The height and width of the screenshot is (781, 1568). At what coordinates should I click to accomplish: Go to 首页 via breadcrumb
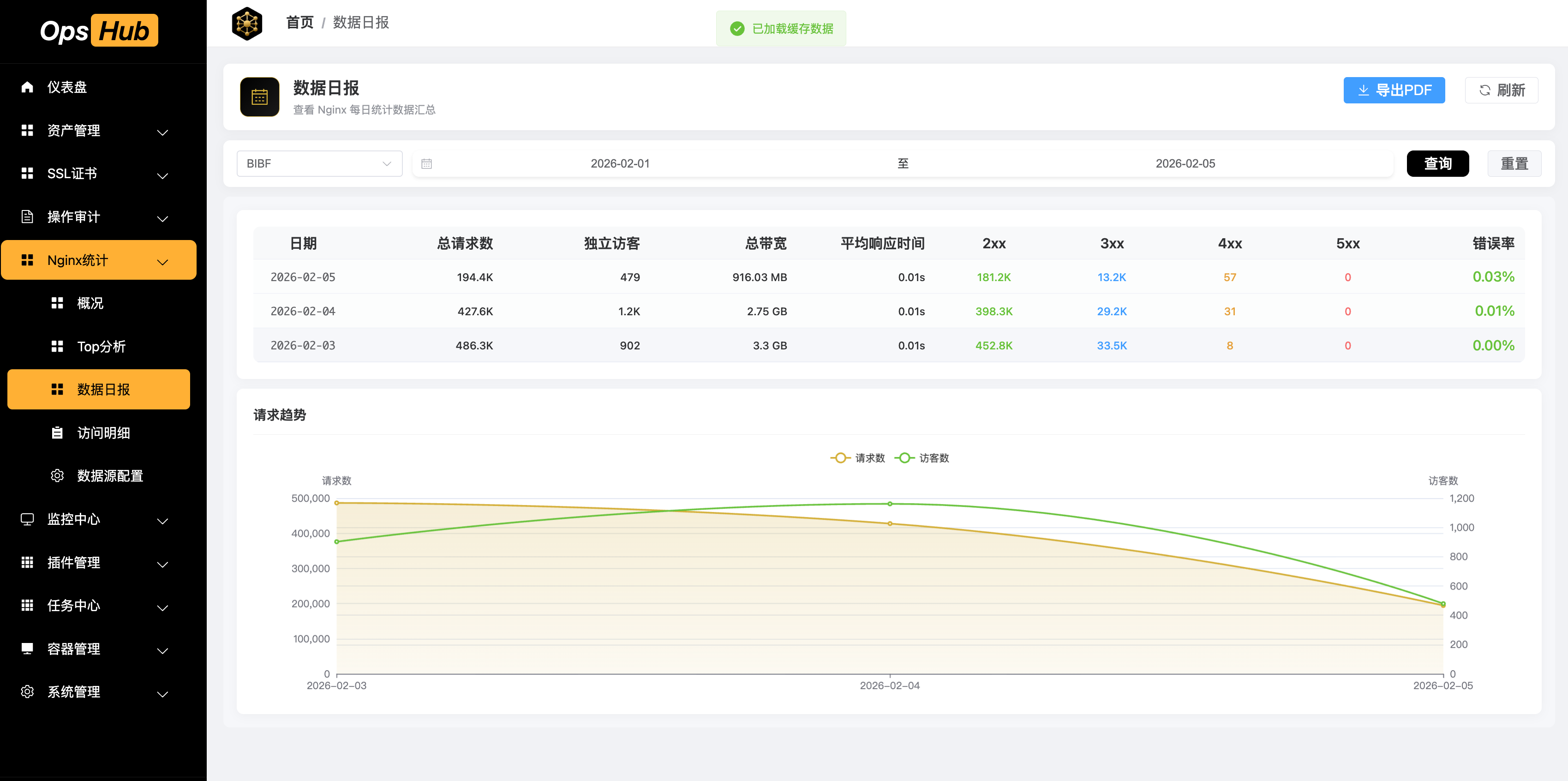click(299, 23)
